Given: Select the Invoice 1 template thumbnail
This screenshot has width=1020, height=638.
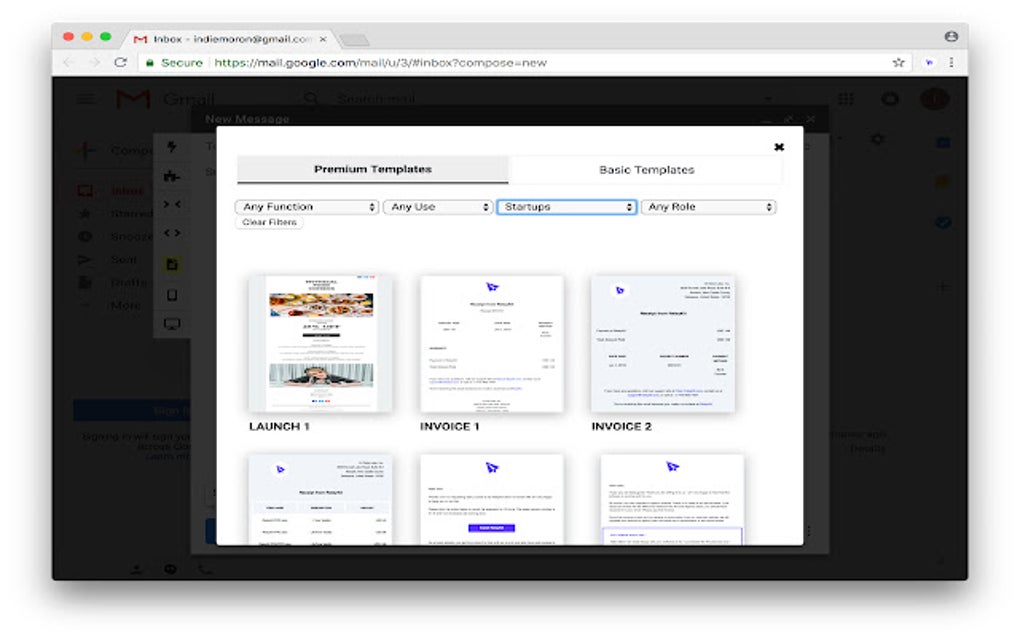Looking at the screenshot, I should 492,343.
